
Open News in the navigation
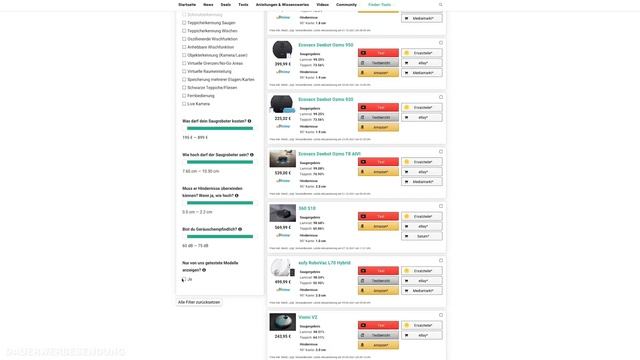[208, 4]
